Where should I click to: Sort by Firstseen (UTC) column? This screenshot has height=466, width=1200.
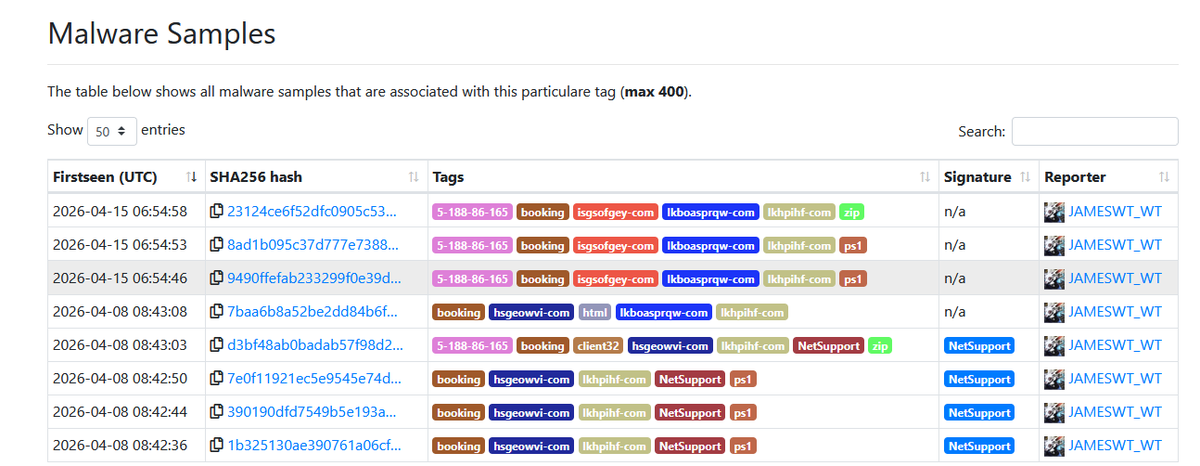[x=125, y=177]
